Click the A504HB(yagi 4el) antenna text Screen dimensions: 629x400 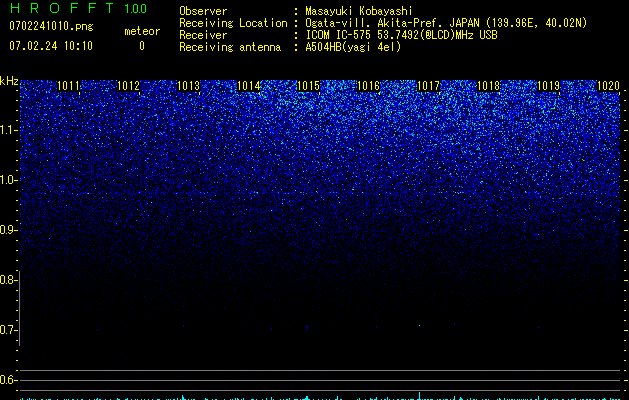coord(353,47)
